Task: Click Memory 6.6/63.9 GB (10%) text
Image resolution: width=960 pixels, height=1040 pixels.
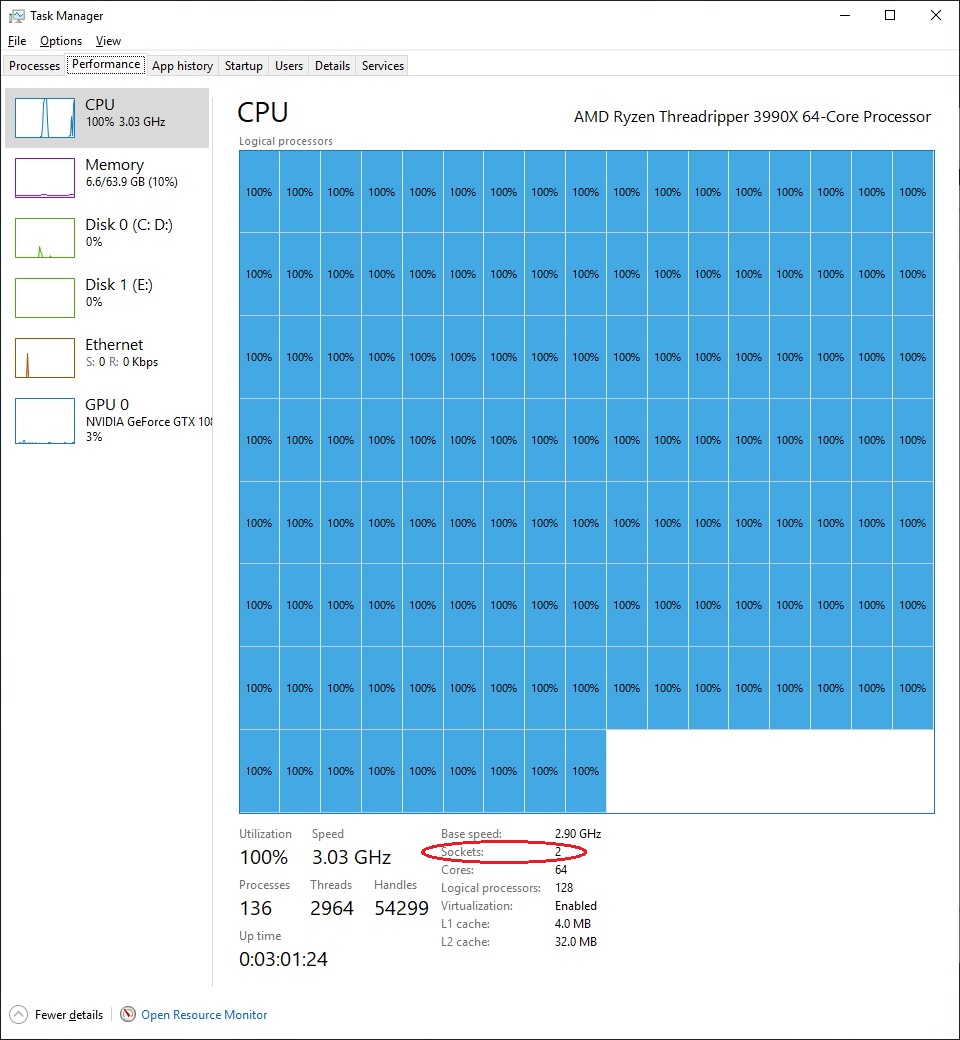Action: (131, 182)
